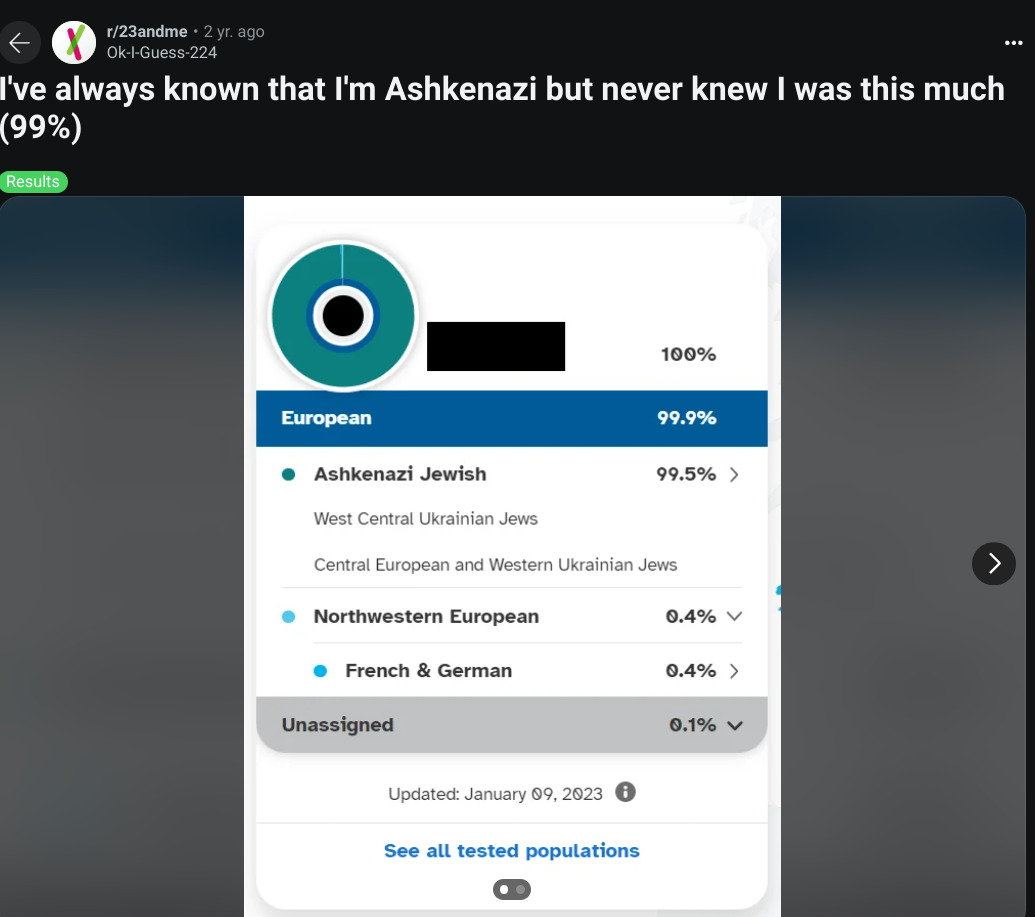This screenshot has height=917, width=1035.
Task: Click the info icon beside the updated date
Action: coord(626,792)
